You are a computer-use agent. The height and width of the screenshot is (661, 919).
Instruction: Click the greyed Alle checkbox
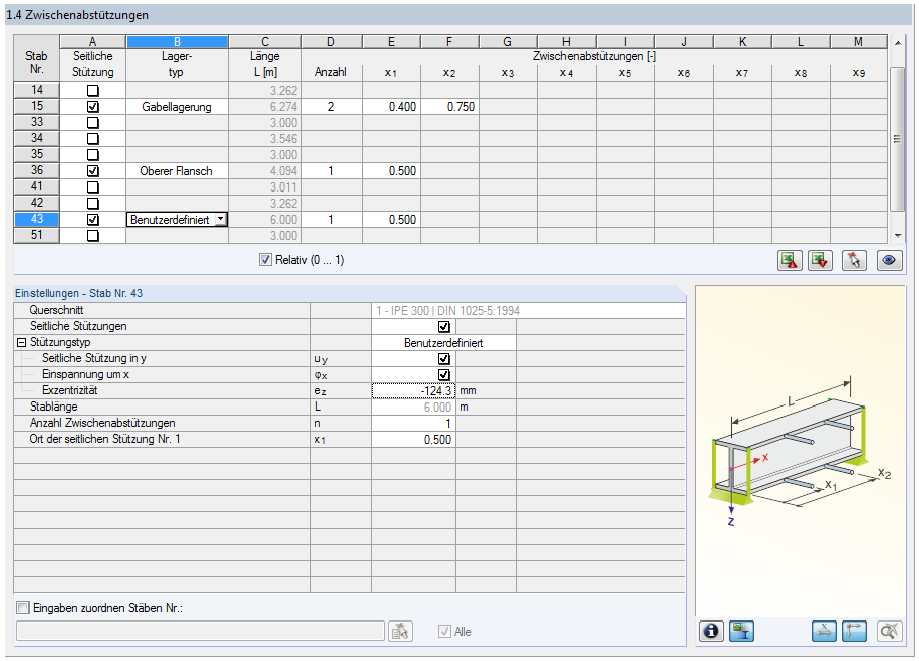coord(444,631)
